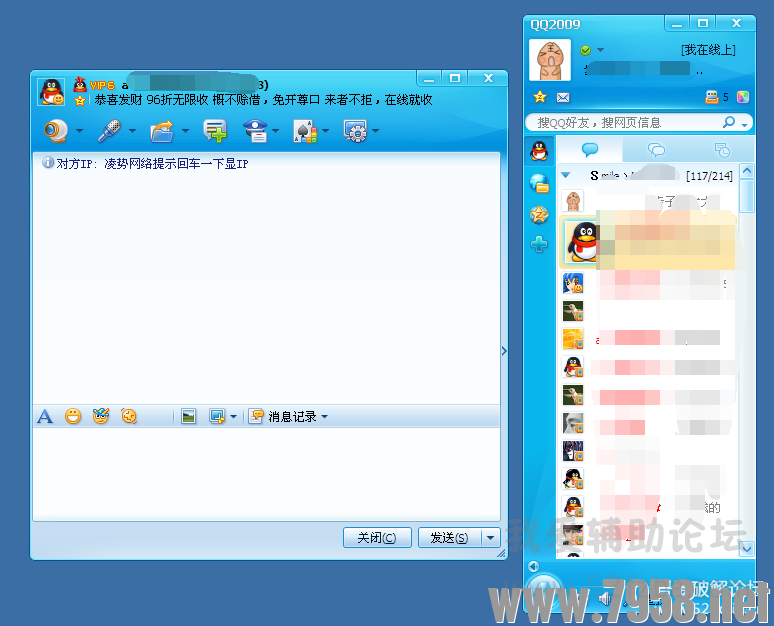The image size is (774, 626).
Task: Open the online status dropdown next to the green check
Action: (x=600, y=50)
